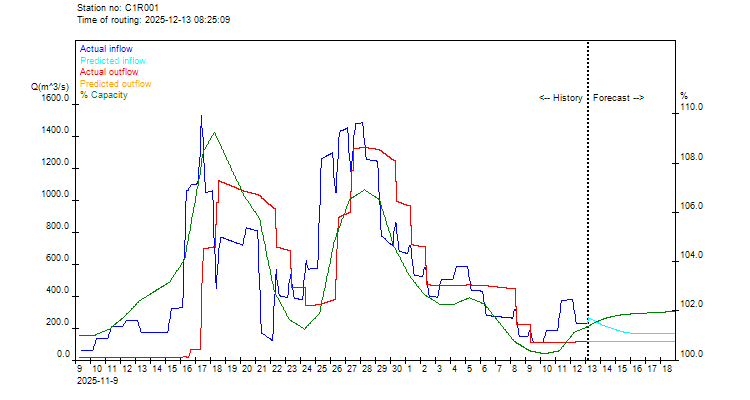Click day 22 on the date axis

click(x=276, y=369)
